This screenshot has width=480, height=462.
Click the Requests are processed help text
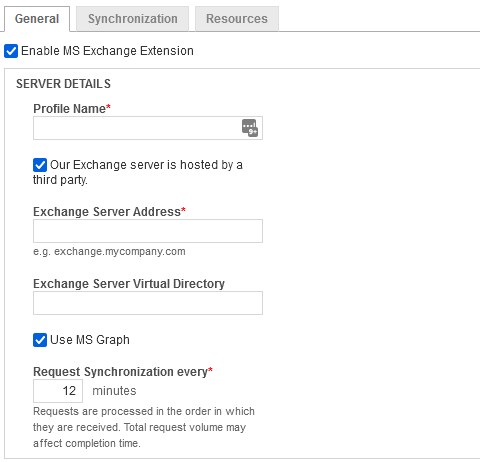tap(144, 427)
